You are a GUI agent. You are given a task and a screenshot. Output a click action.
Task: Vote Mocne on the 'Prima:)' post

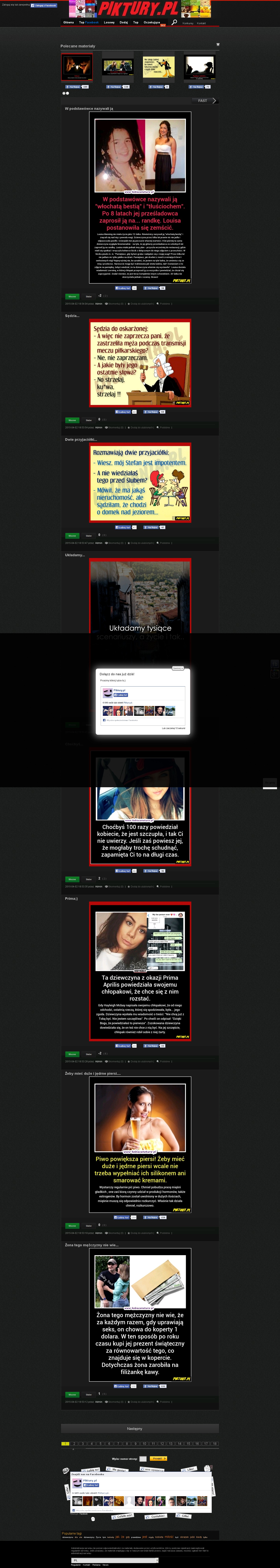(x=72, y=1054)
